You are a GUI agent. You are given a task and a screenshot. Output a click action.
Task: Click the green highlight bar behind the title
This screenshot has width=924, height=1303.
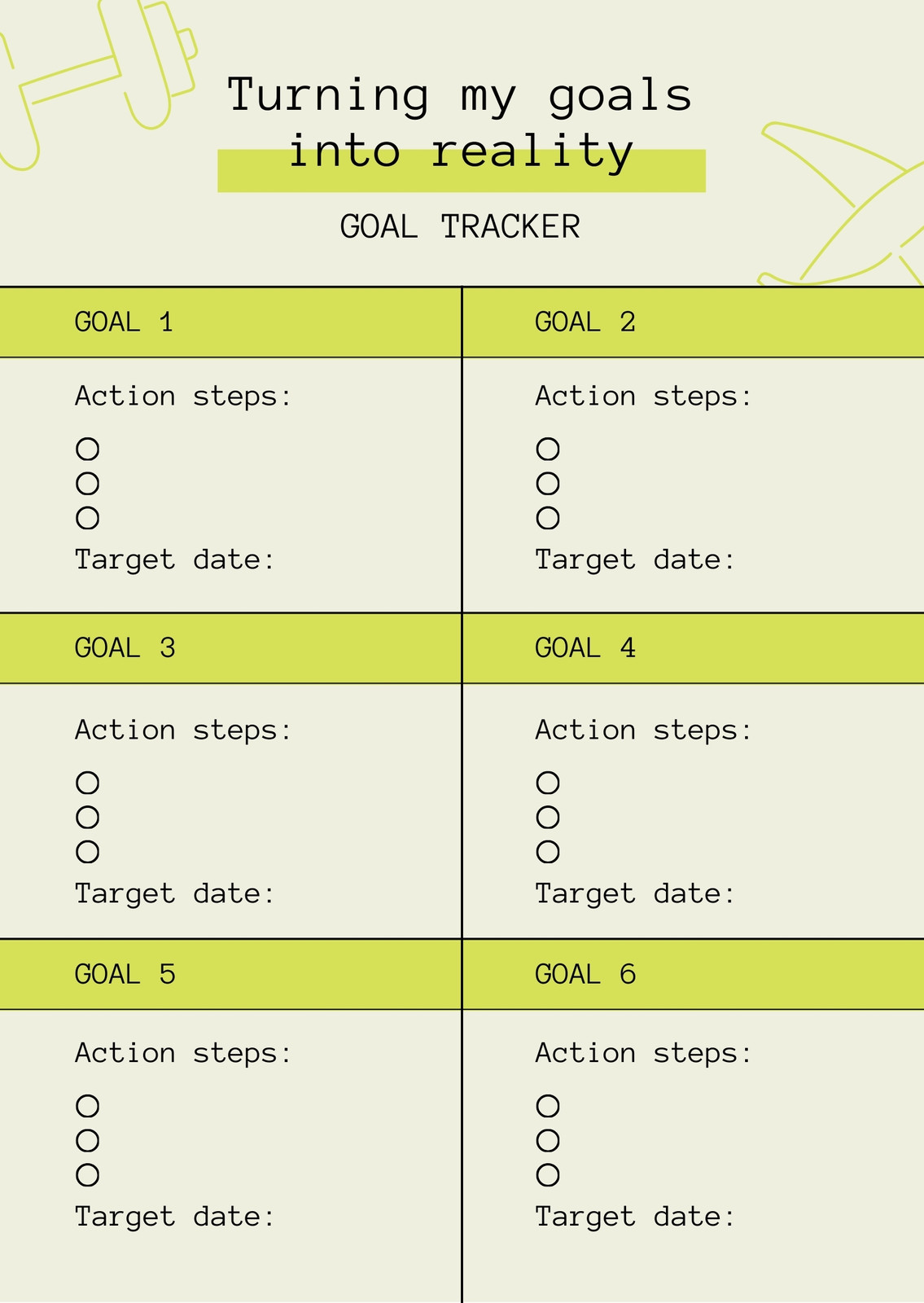[462, 171]
